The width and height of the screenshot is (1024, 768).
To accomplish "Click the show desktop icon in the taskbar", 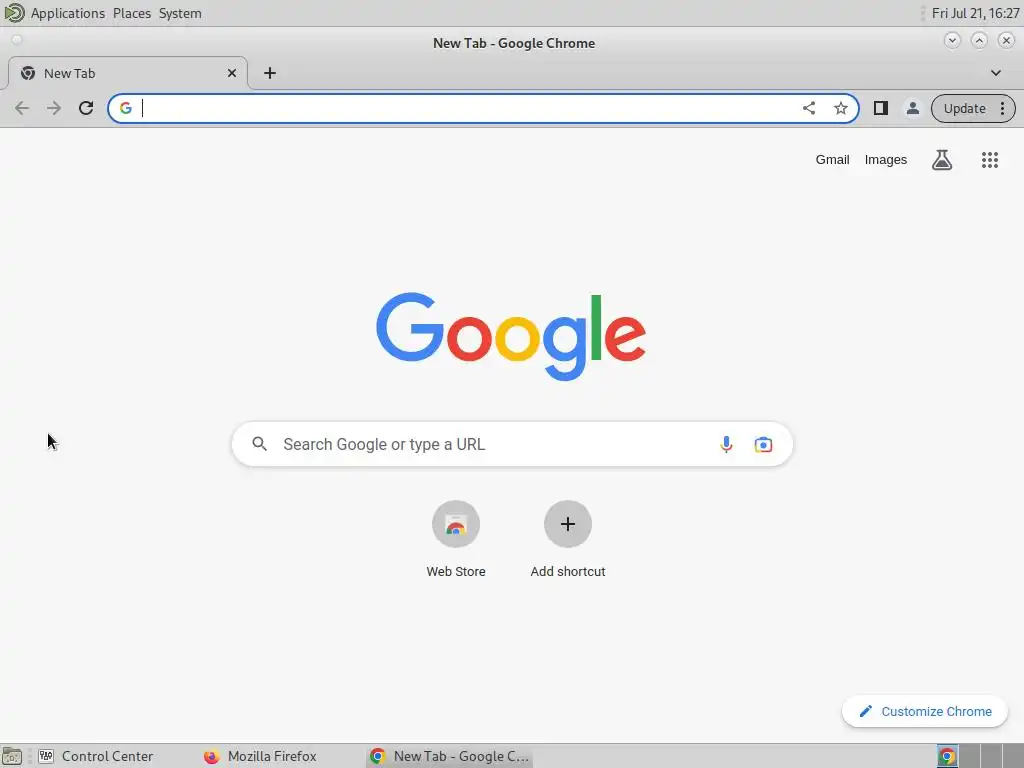I will coord(12,756).
